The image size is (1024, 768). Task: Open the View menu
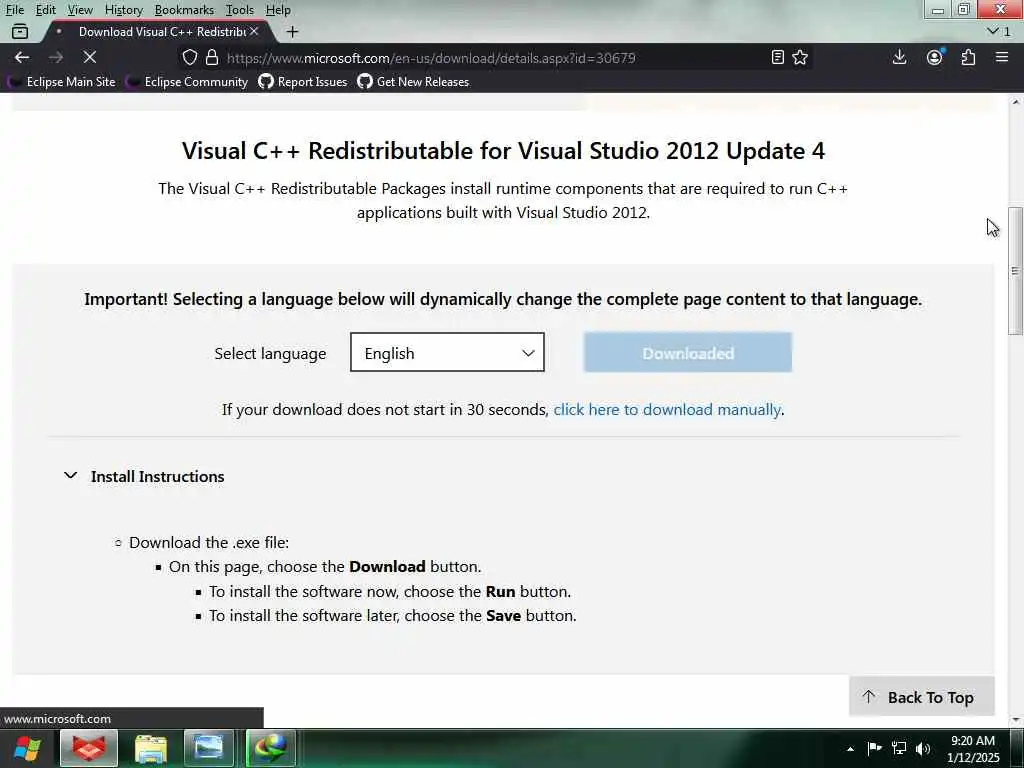pyautogui.click(x=80, y=10)
